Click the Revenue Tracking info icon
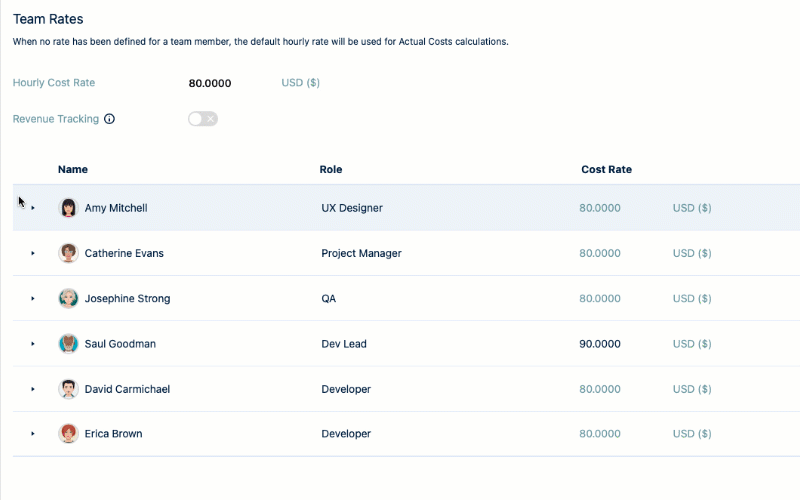Viewport: 800px width, 500px height. coord(110,119)
